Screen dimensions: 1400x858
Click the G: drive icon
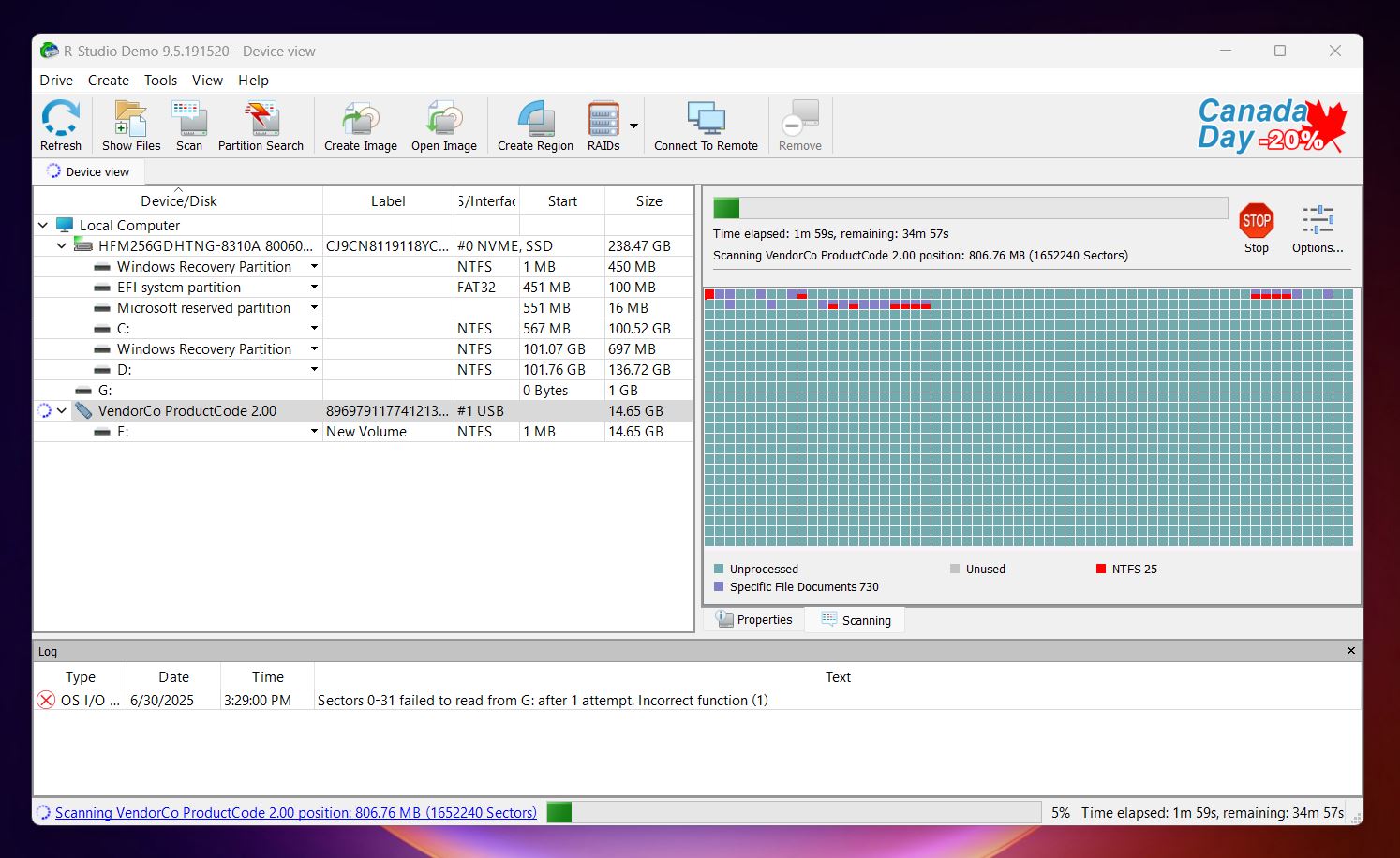pos(83,390)
